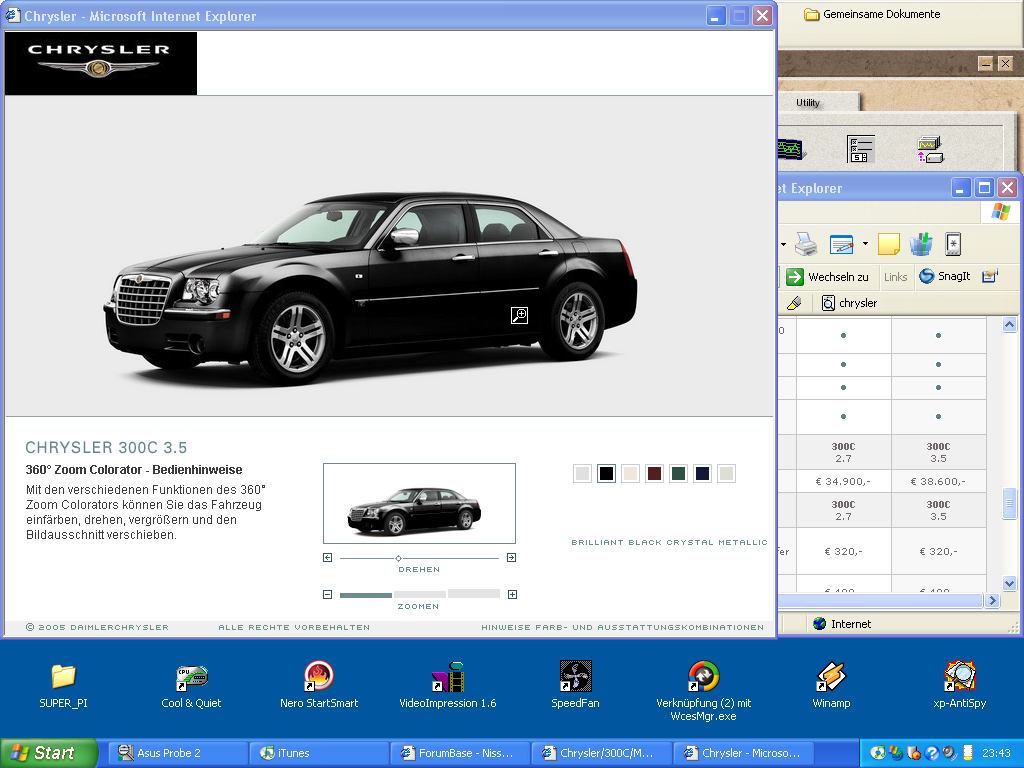Click the third segment of the Zoomen bar

point(474,594)
